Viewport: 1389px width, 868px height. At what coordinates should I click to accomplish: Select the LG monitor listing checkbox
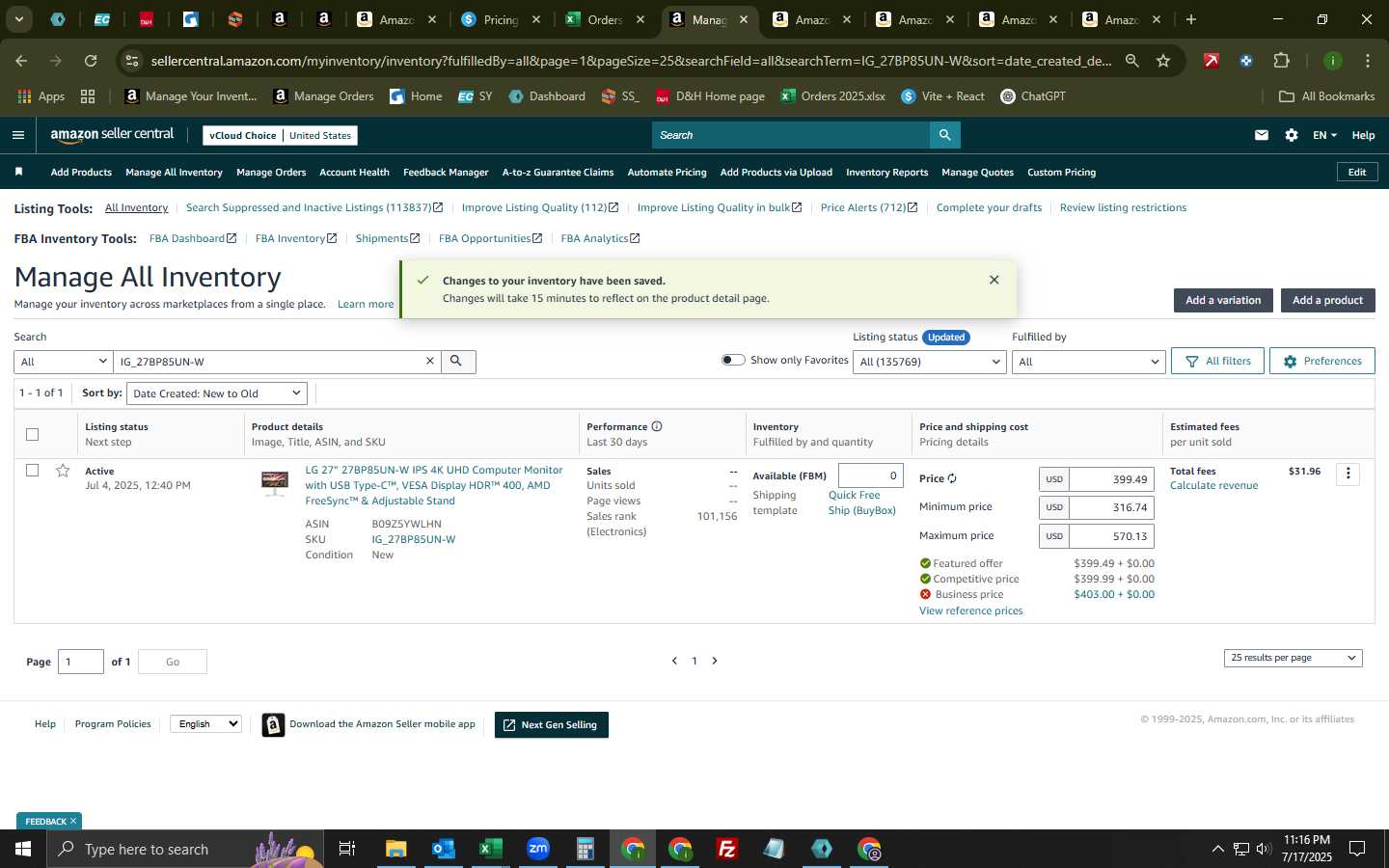[32, 471]
